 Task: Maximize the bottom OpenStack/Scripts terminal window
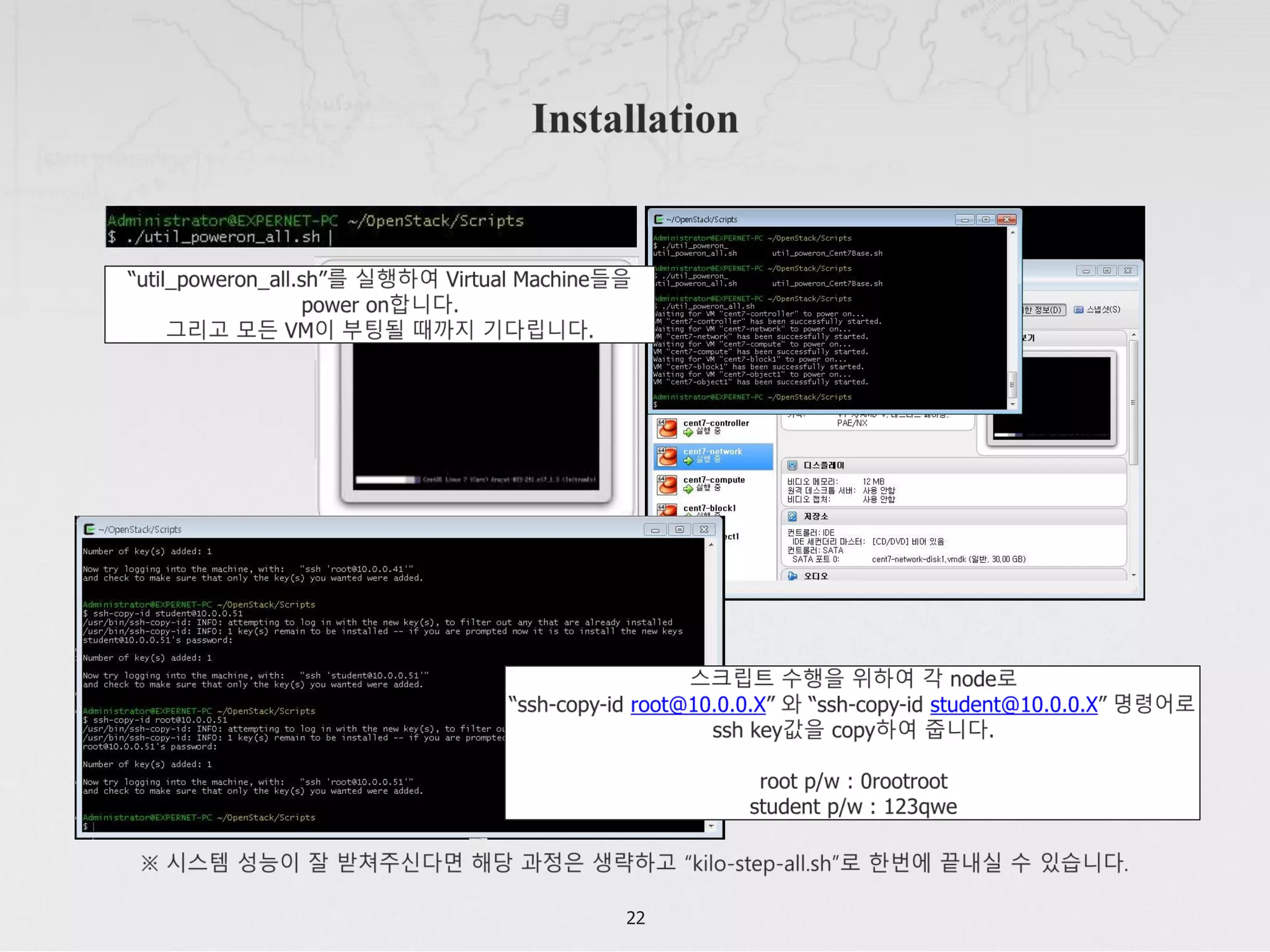point(680,529)
